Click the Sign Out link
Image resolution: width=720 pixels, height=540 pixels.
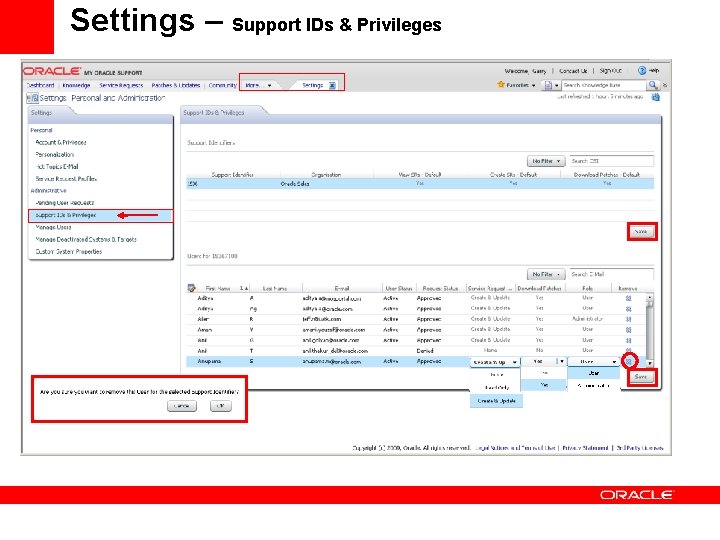point(610,71)
